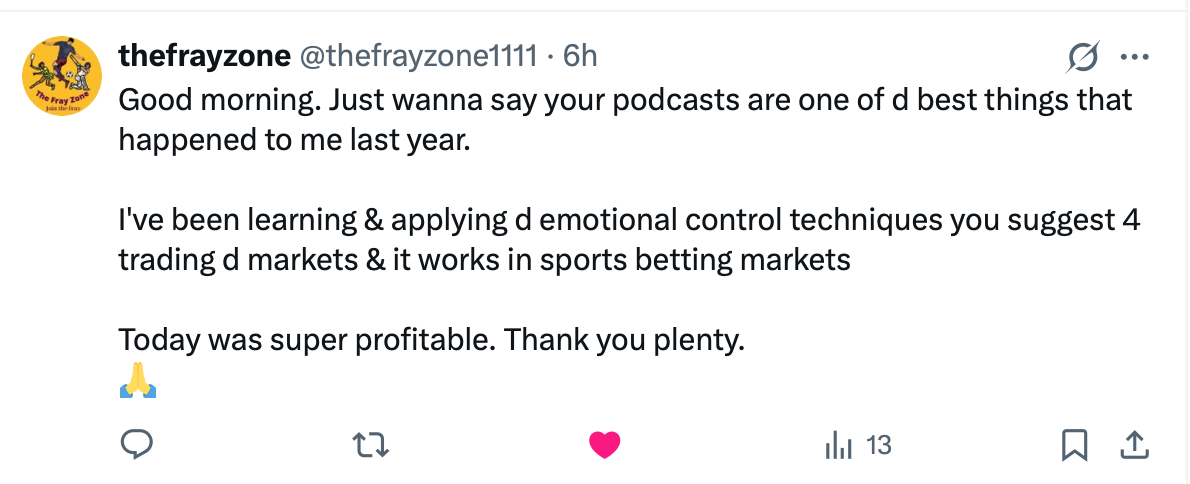Click the "sports betting markets" line
The image size is (1190, 484).
pos(694,260)
